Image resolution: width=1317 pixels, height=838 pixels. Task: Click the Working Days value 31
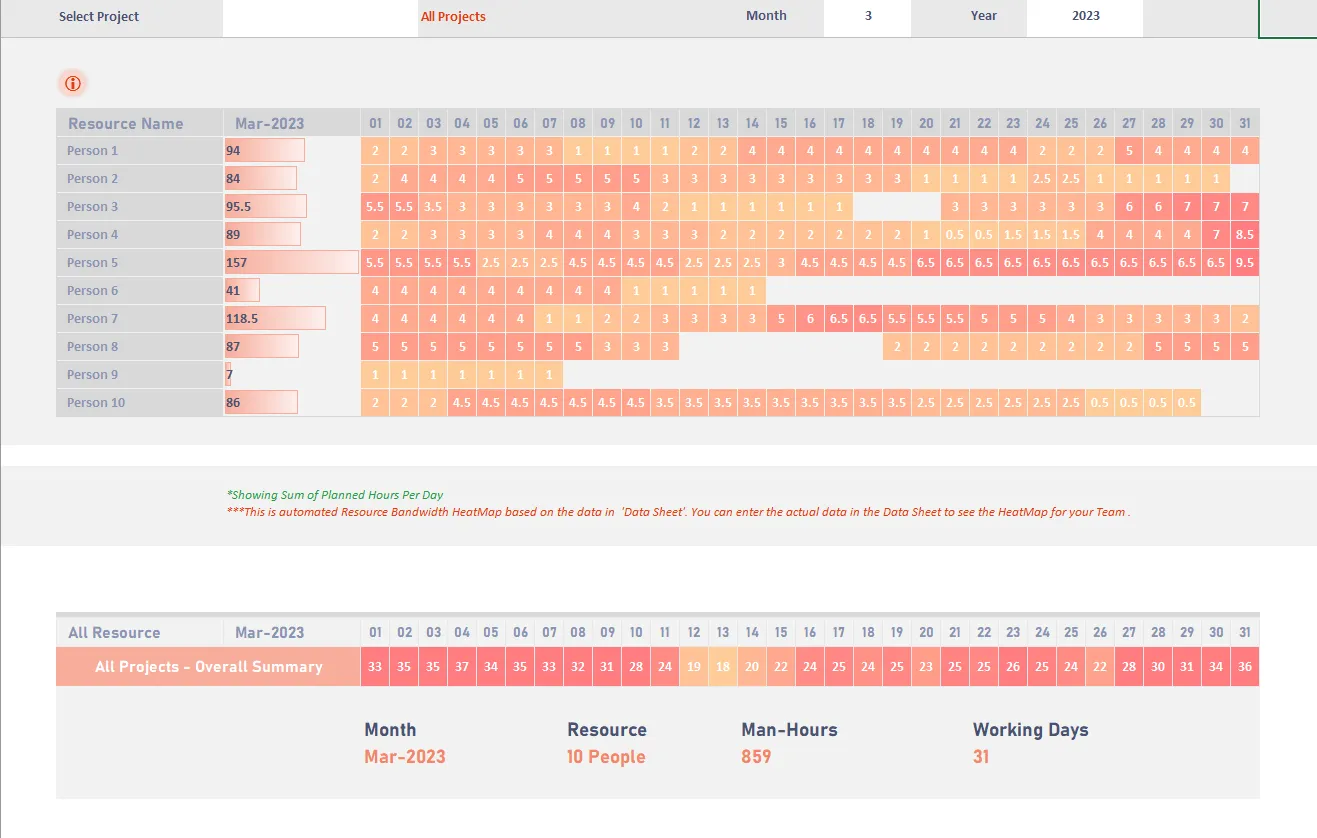click(x=981, y=757)
